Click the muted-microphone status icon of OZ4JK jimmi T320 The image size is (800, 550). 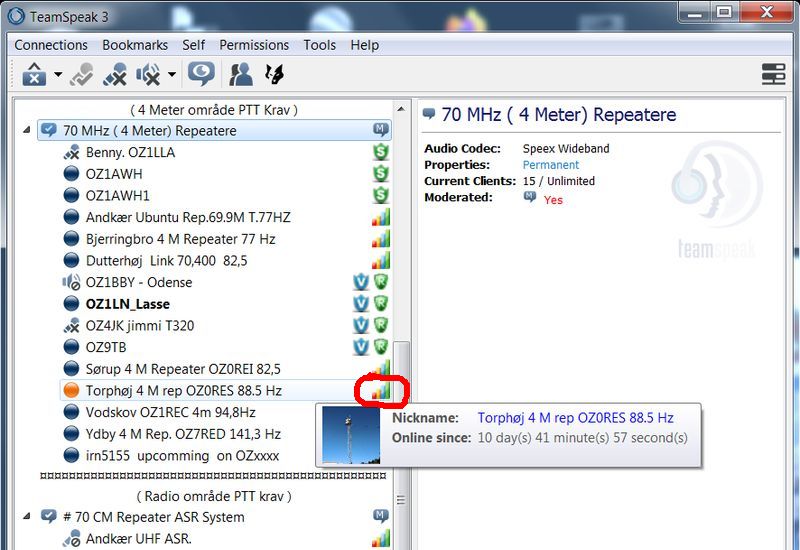[71, 325]
